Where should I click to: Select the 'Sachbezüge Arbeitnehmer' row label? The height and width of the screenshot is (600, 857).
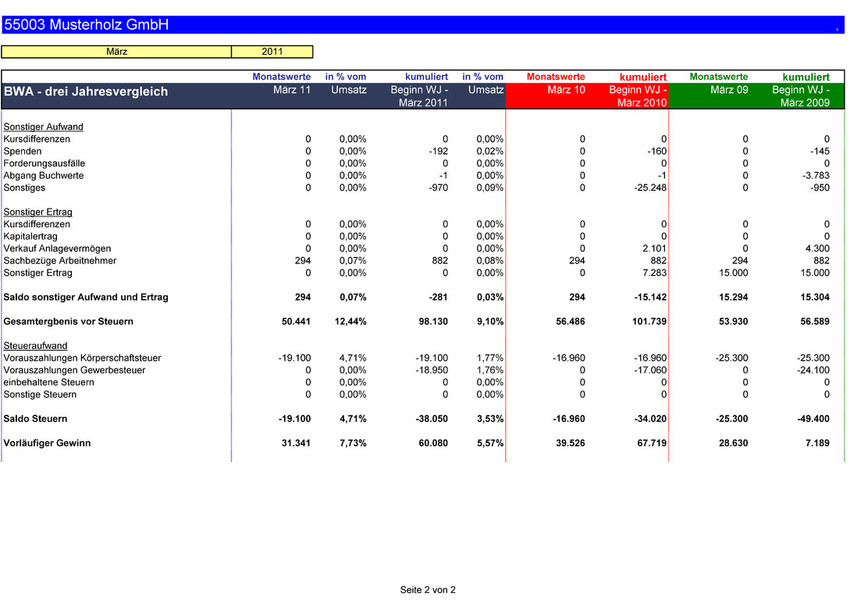[x=60, y=261]
